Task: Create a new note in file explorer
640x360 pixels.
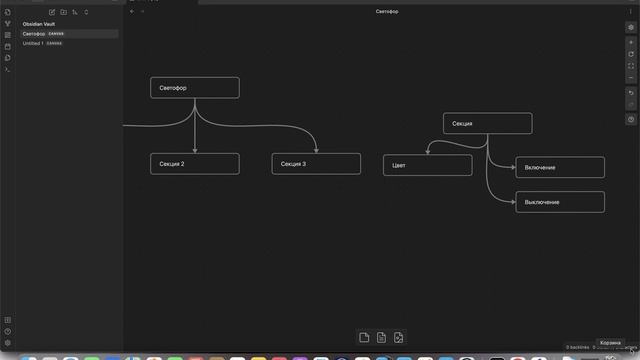Action: pyautogui.click(x=52, y=12)
